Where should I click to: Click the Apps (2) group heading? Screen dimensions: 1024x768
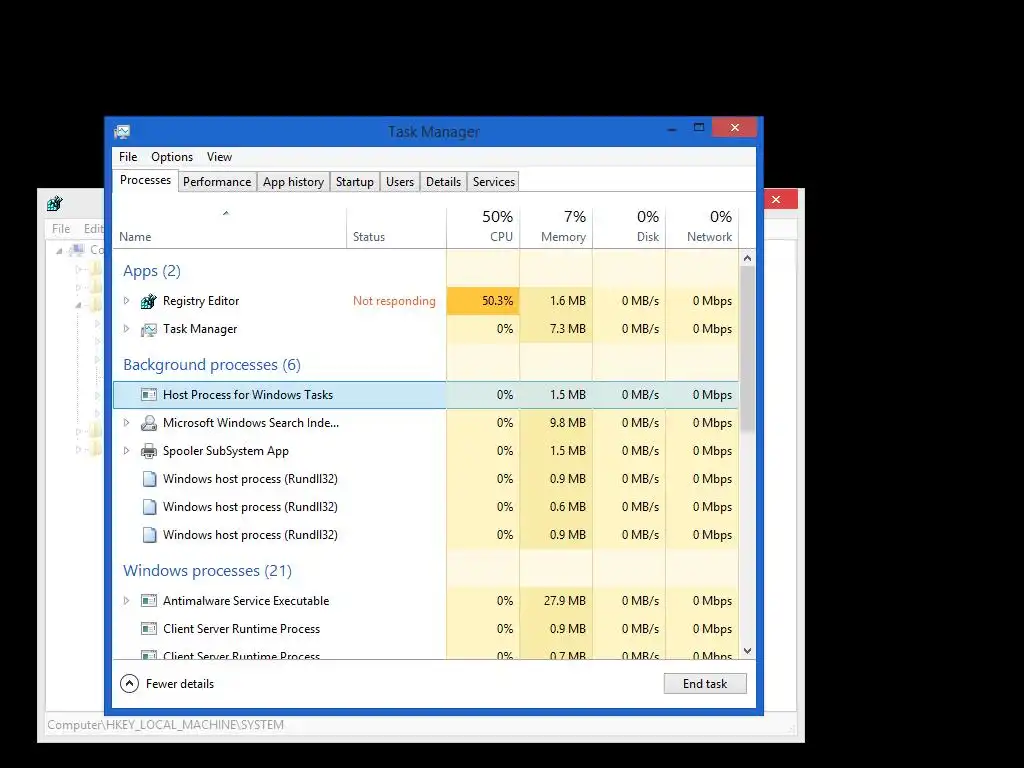[x=152, y=271]
